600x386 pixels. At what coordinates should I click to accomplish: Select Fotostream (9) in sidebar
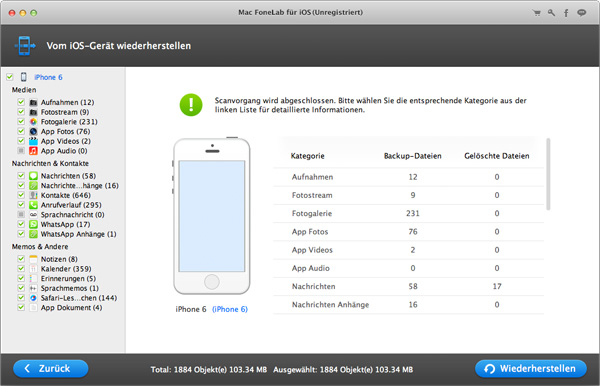click(x=65, y=112)
